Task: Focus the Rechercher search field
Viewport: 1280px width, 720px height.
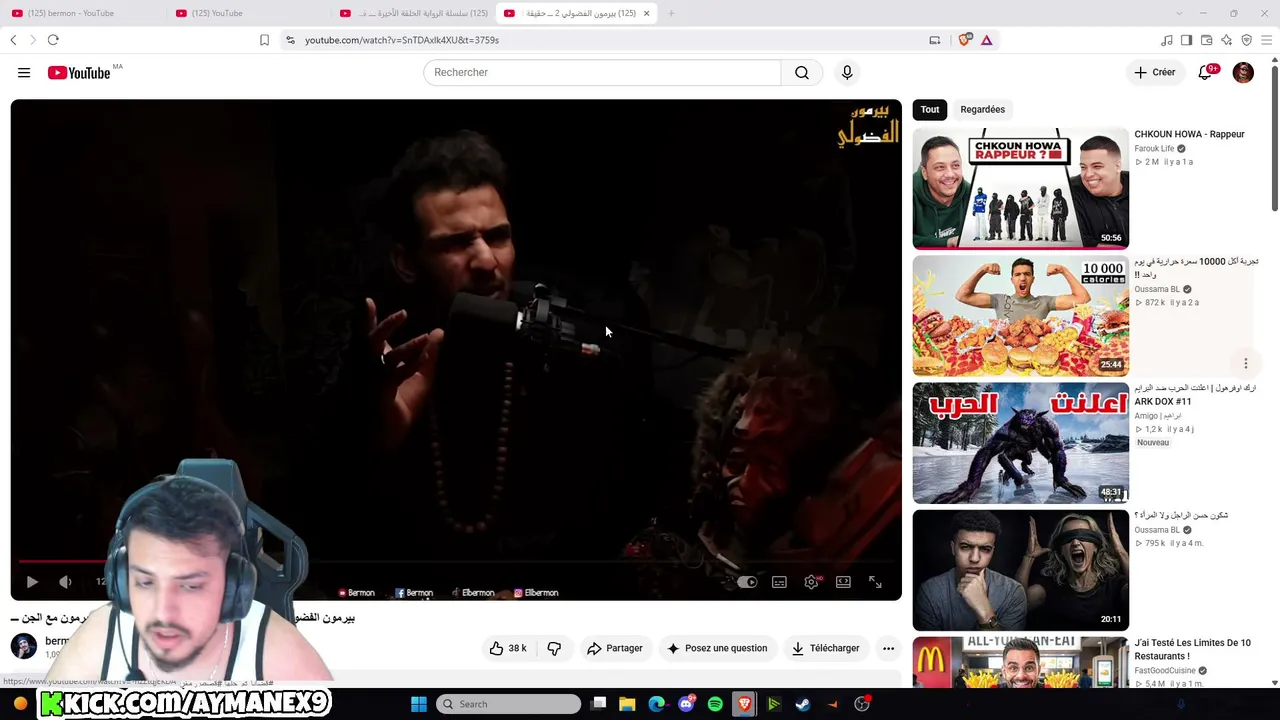Action: 602,73
